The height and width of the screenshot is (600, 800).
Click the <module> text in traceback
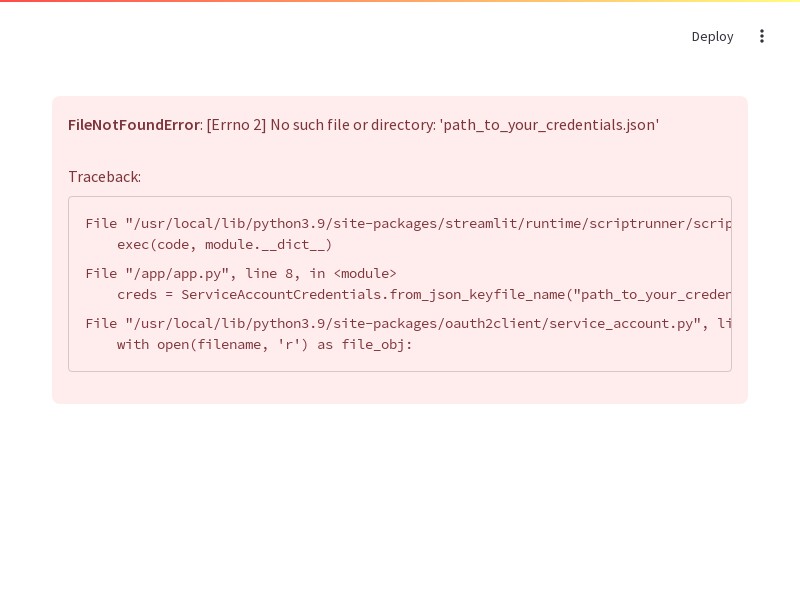(365, 273)
